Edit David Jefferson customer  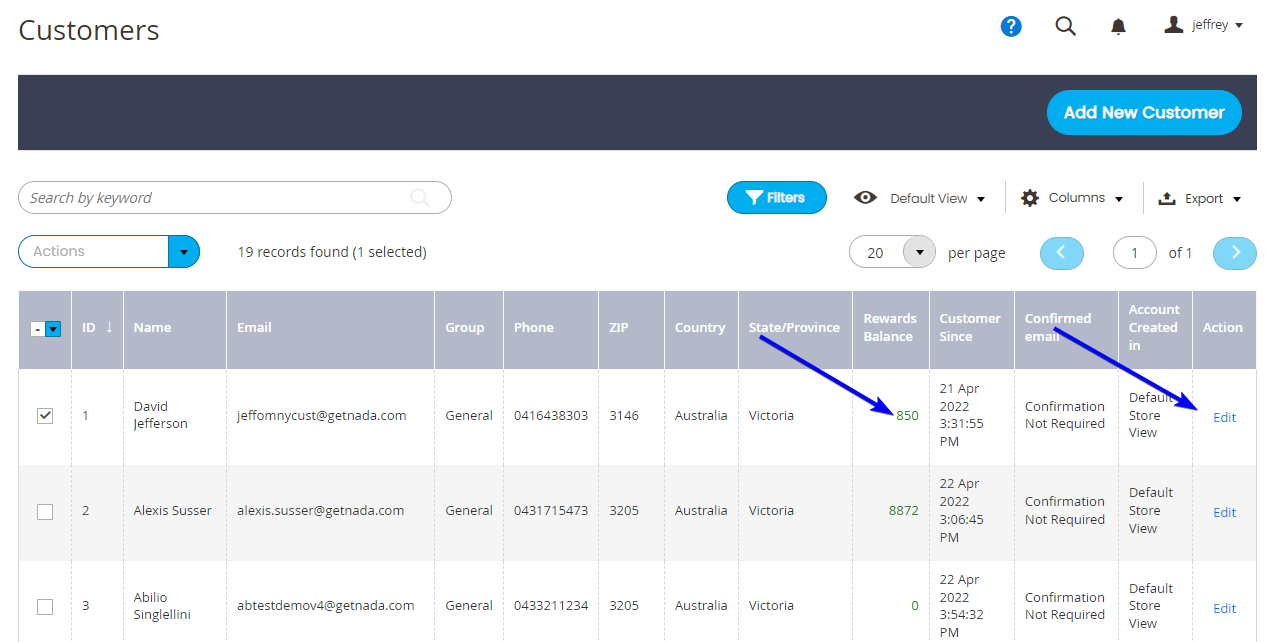1224,417
